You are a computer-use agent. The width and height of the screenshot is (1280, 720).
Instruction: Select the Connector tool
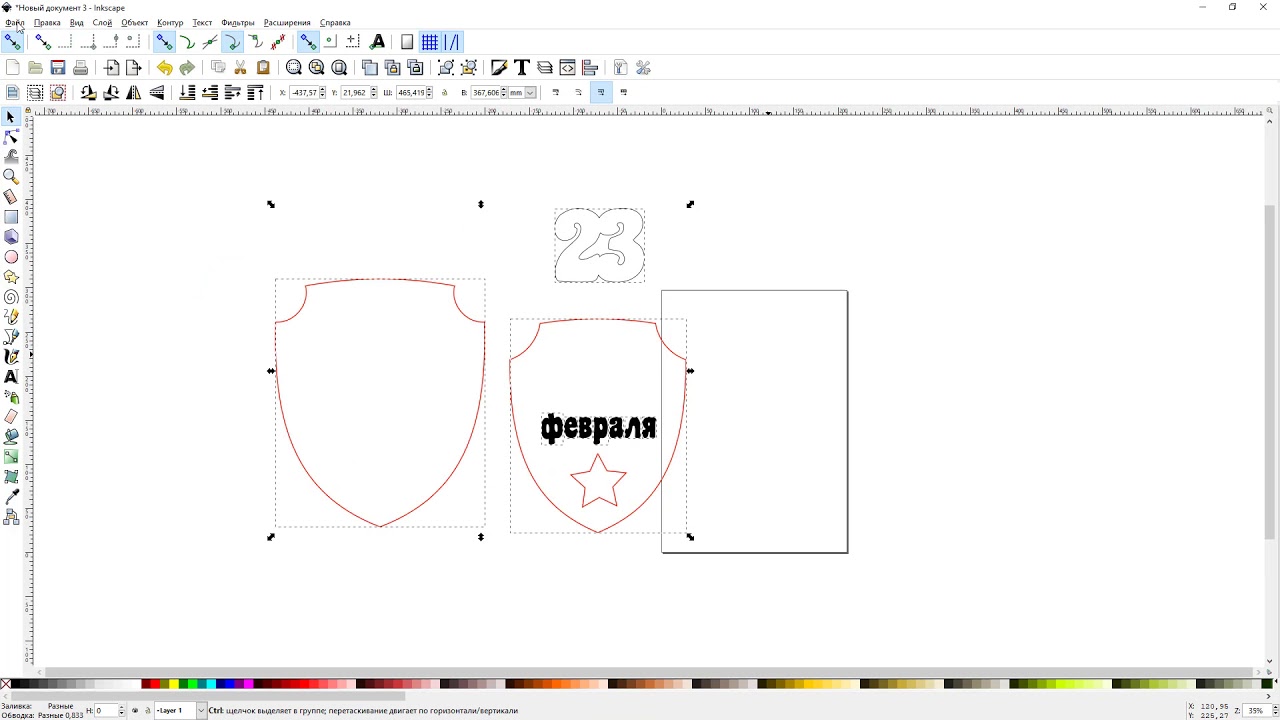(11, 517)
